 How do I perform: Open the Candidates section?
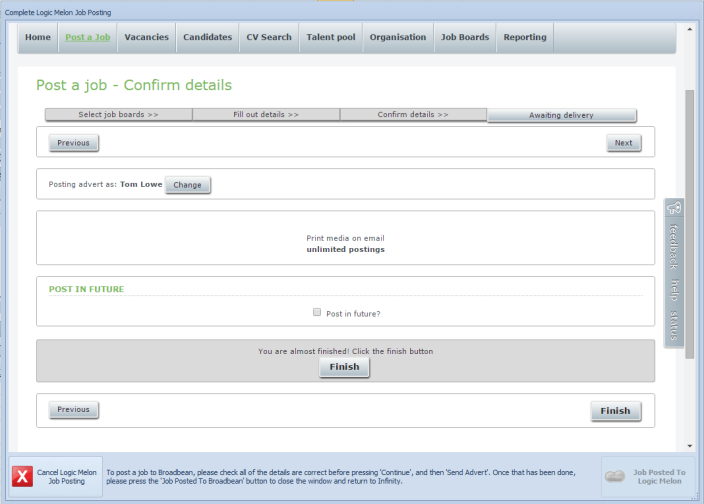207,37
